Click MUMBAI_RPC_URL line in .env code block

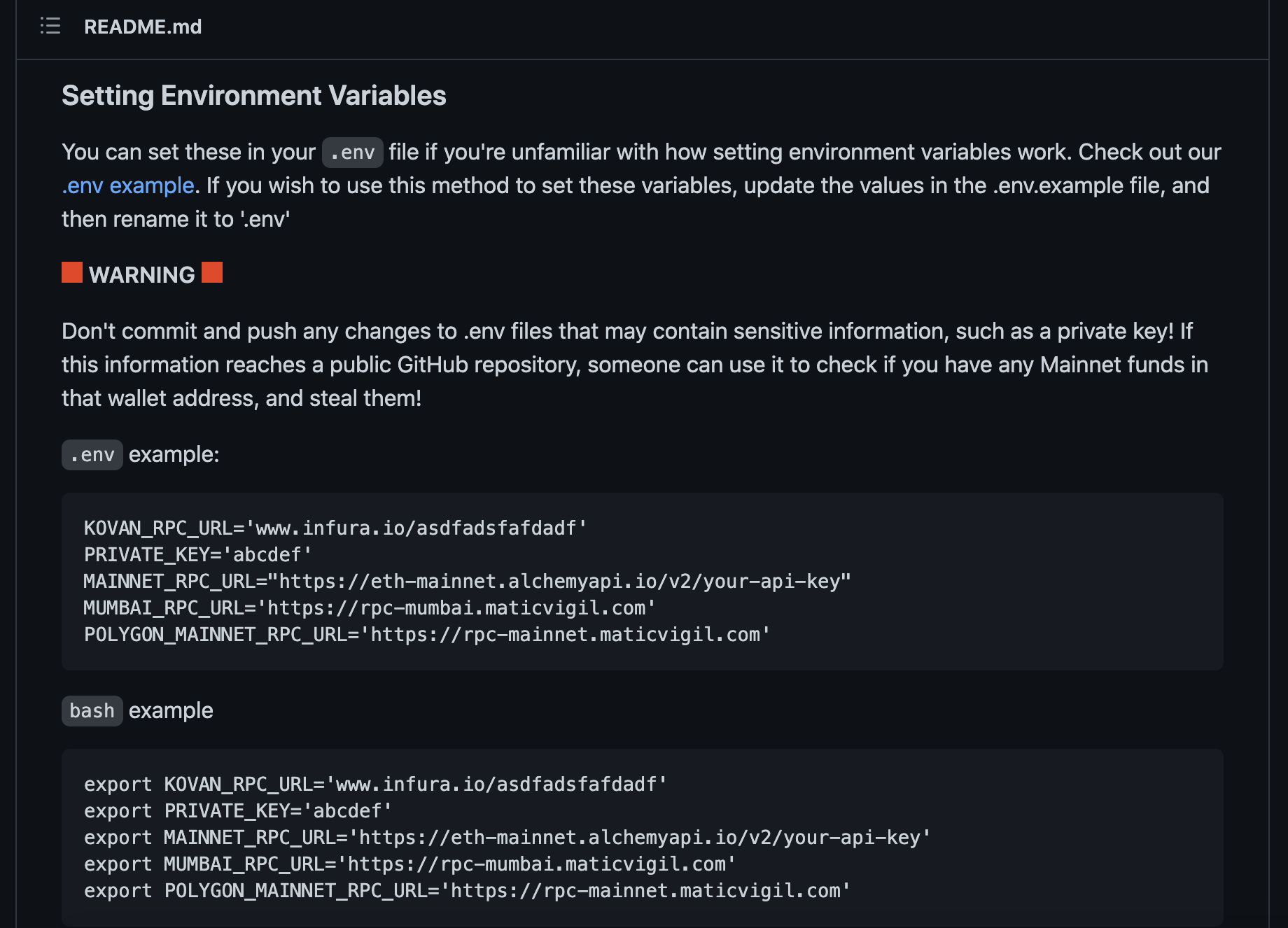tap(369, 607)
